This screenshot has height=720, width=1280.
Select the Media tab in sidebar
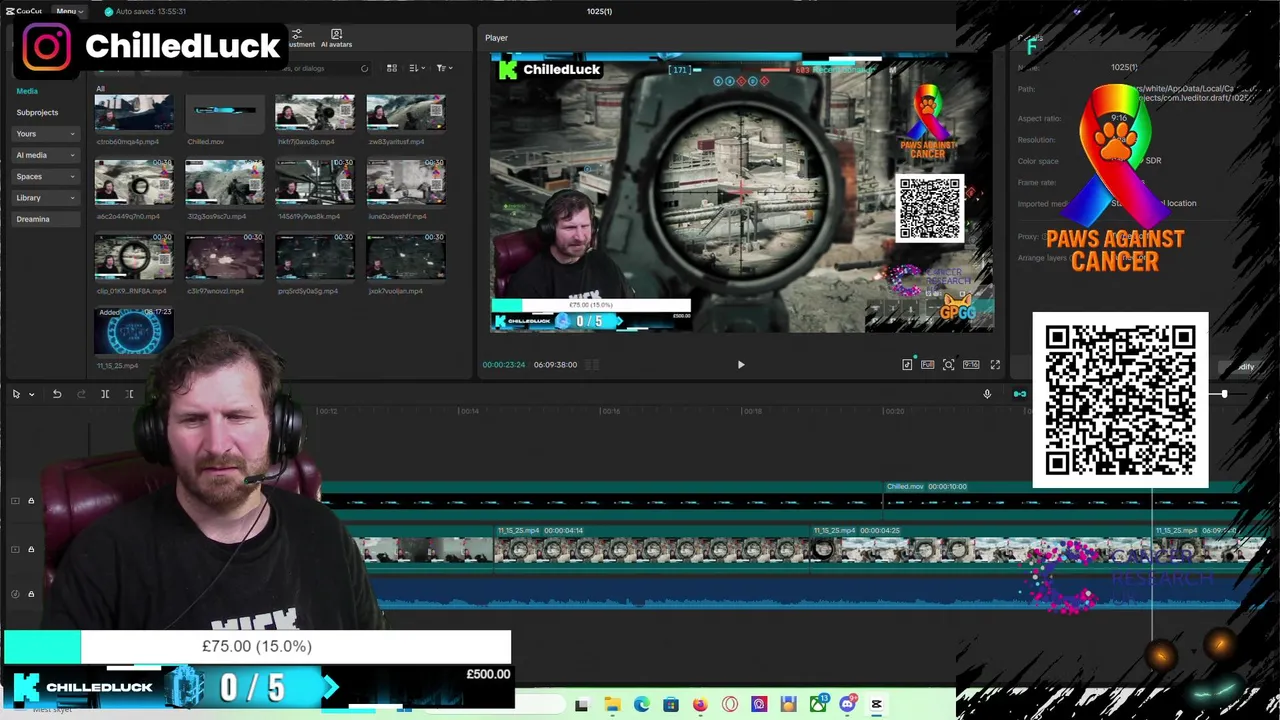[x=27, y=91]
